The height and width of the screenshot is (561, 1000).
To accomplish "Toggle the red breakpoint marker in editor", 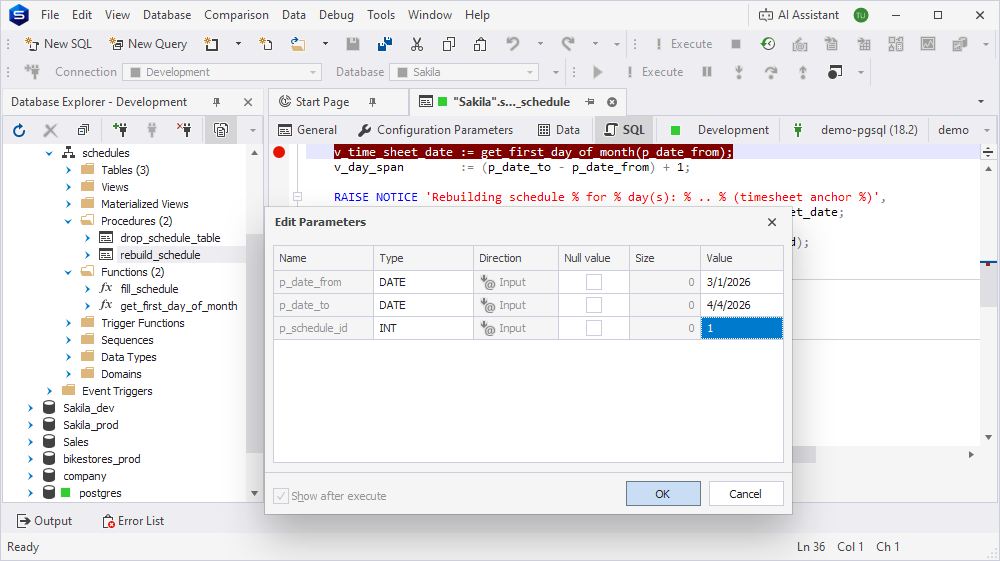I will (x=279, y=152).
